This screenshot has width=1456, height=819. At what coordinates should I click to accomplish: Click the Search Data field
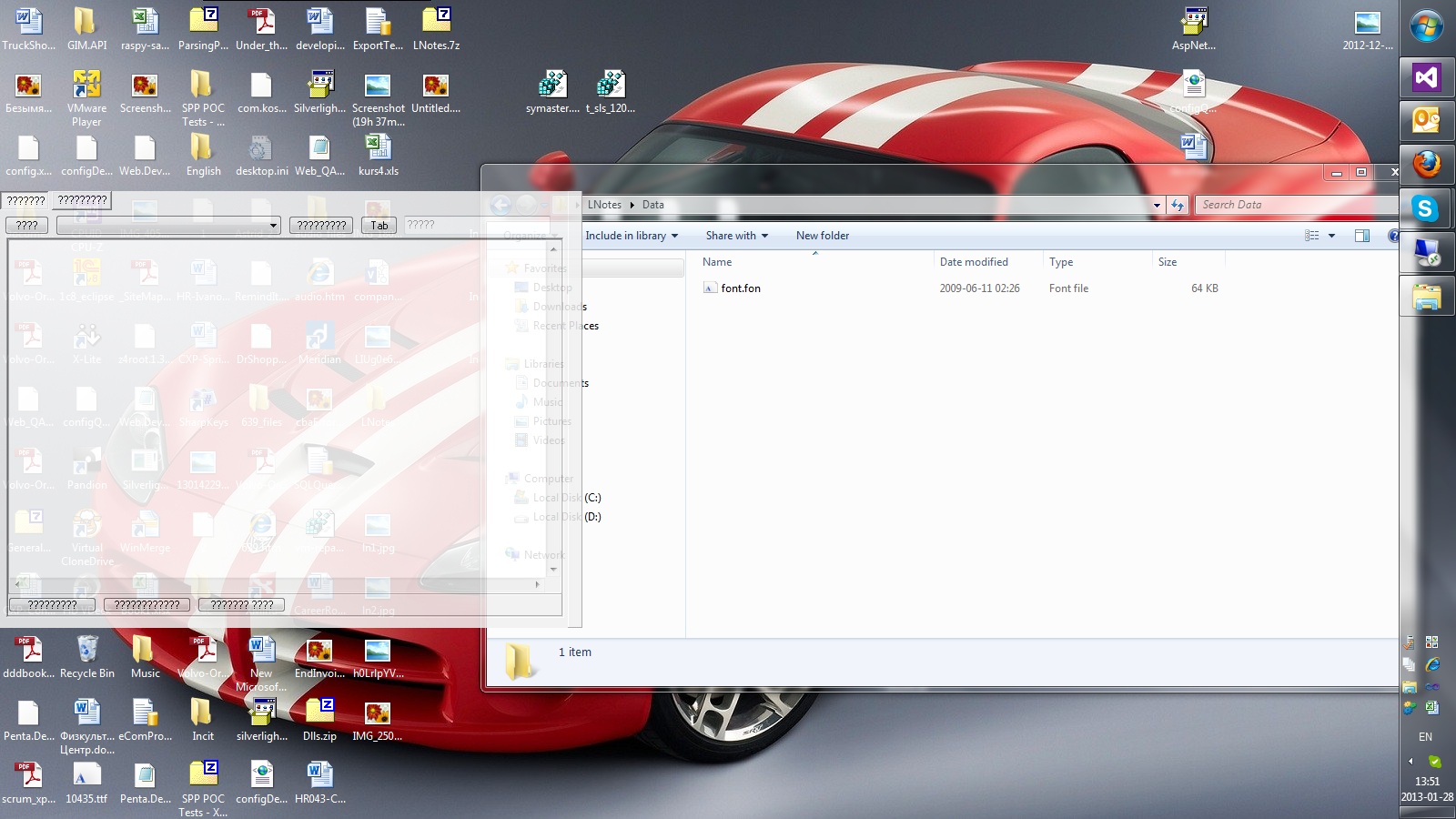(x=1296, y=205)
